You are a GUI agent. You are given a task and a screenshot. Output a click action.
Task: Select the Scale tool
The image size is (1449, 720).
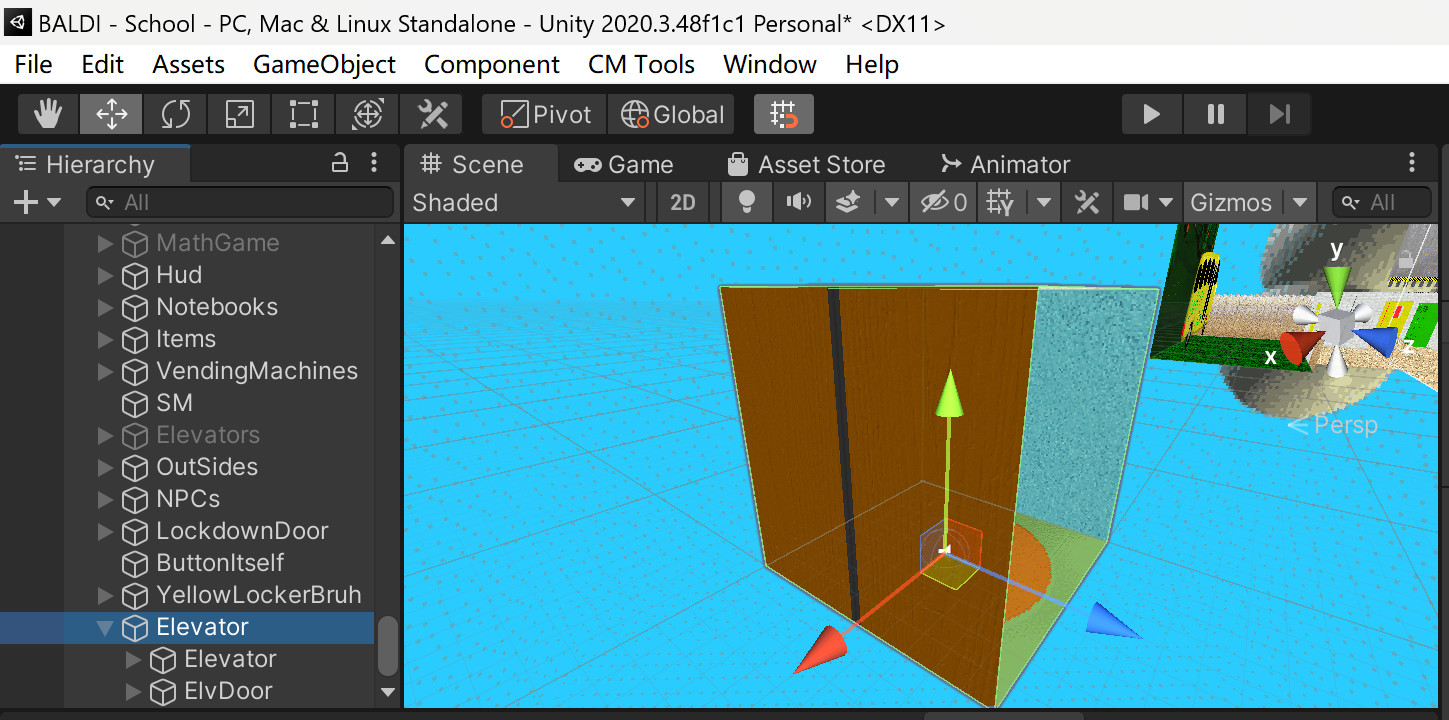(x=239, y=114)
